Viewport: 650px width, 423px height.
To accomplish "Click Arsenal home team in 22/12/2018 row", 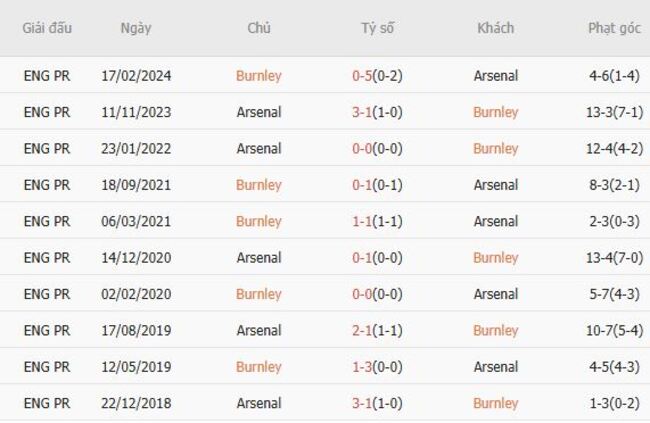I will [259, 403].
